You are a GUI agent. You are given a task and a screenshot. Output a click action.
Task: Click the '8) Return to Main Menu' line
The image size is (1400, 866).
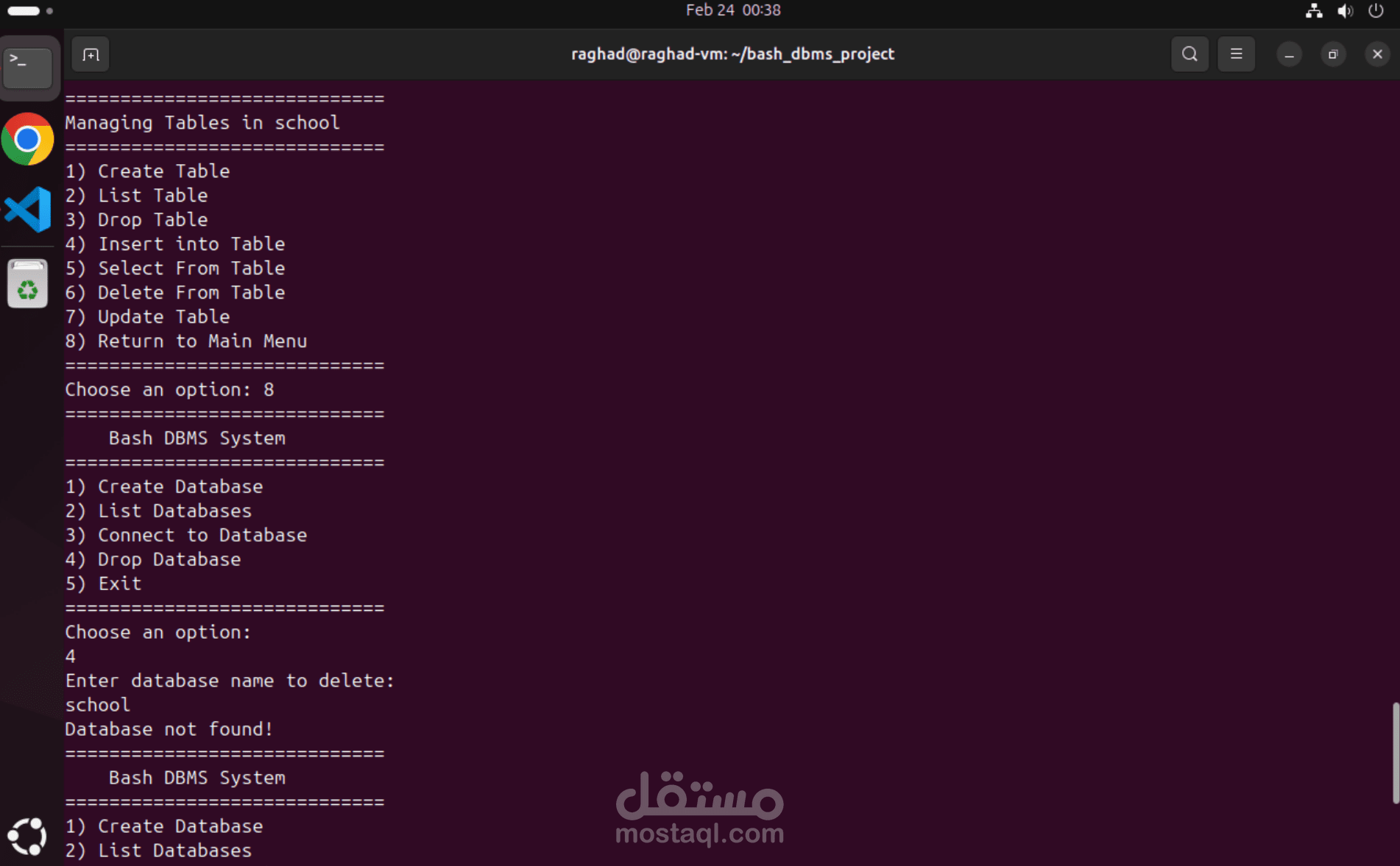tap(186, 341)
